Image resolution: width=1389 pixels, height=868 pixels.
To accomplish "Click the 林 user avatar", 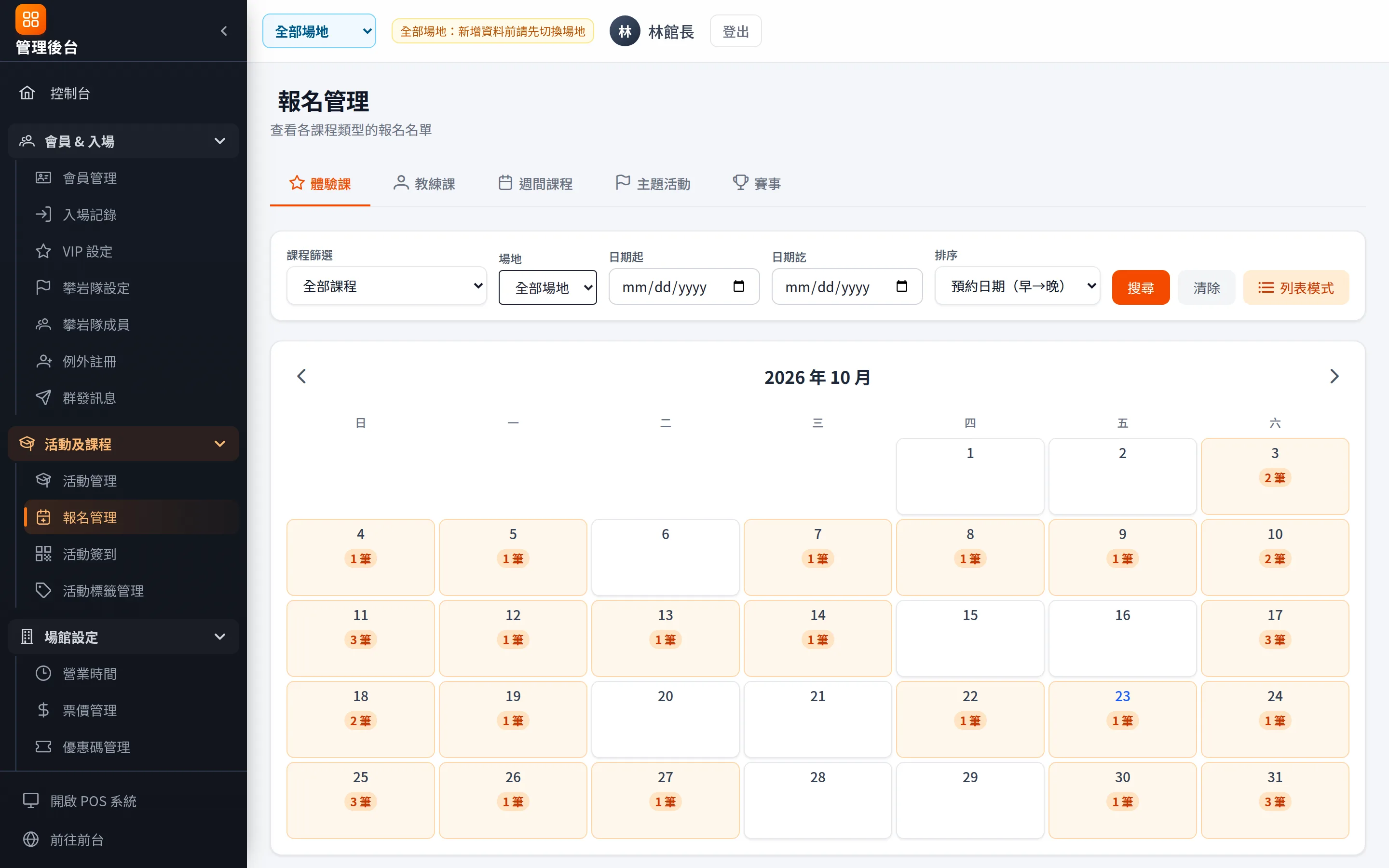I will [x=625, y=31].
